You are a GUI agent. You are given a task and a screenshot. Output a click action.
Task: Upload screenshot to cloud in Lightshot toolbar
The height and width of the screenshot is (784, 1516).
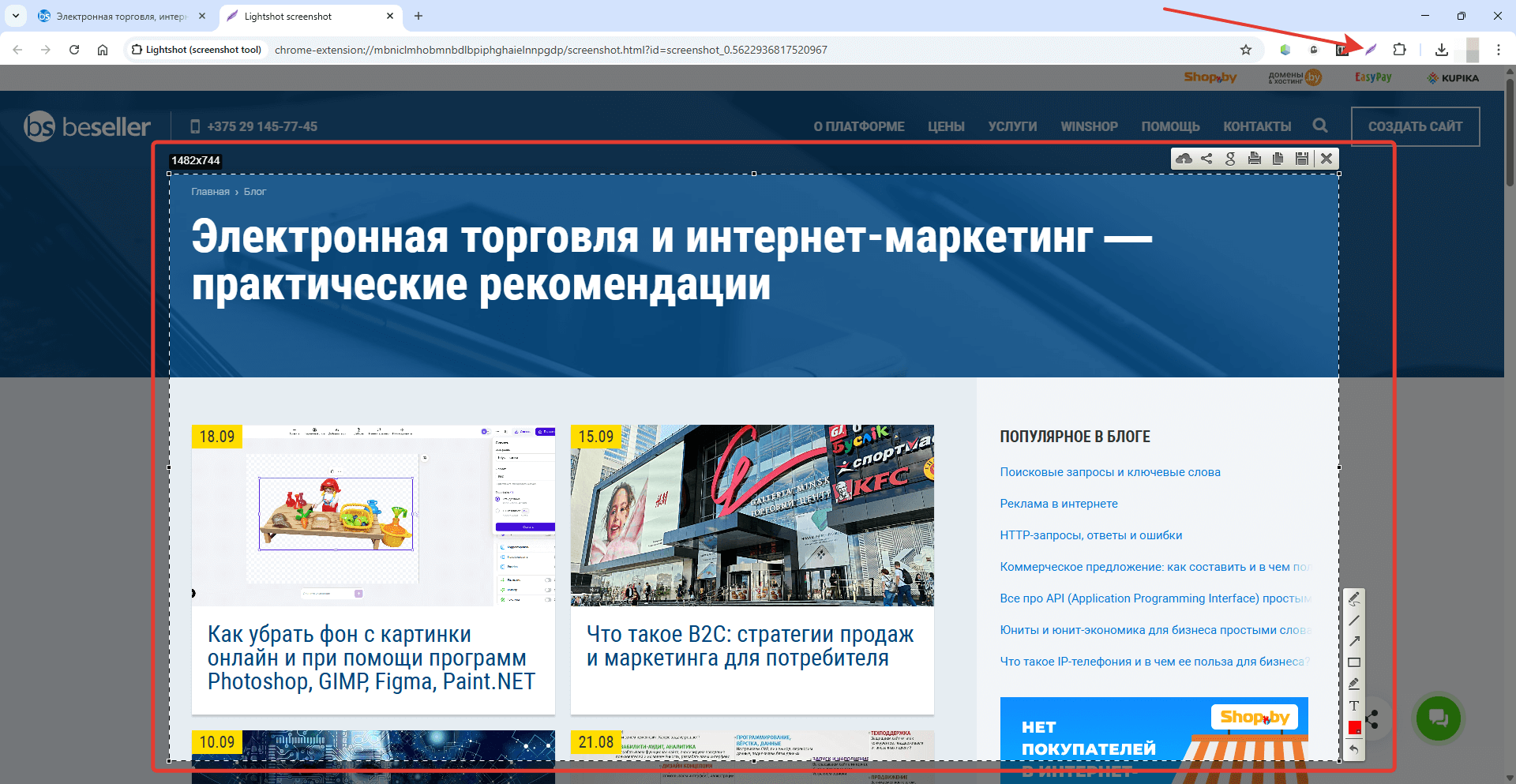pyautogui.click(x=1184, y=159)
